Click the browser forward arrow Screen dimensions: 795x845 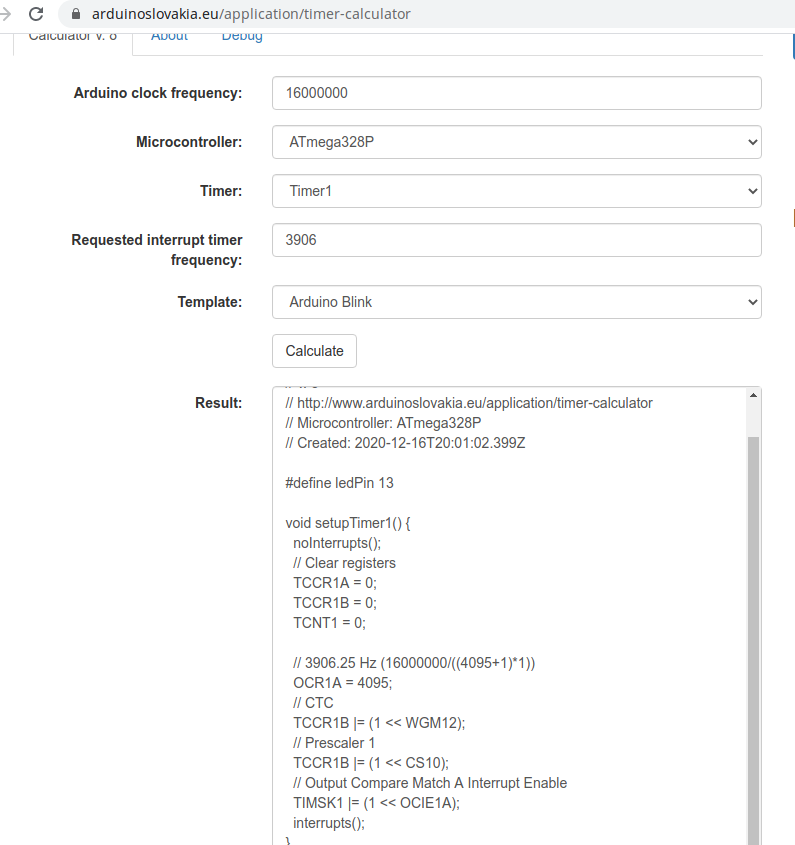point(5,14)
